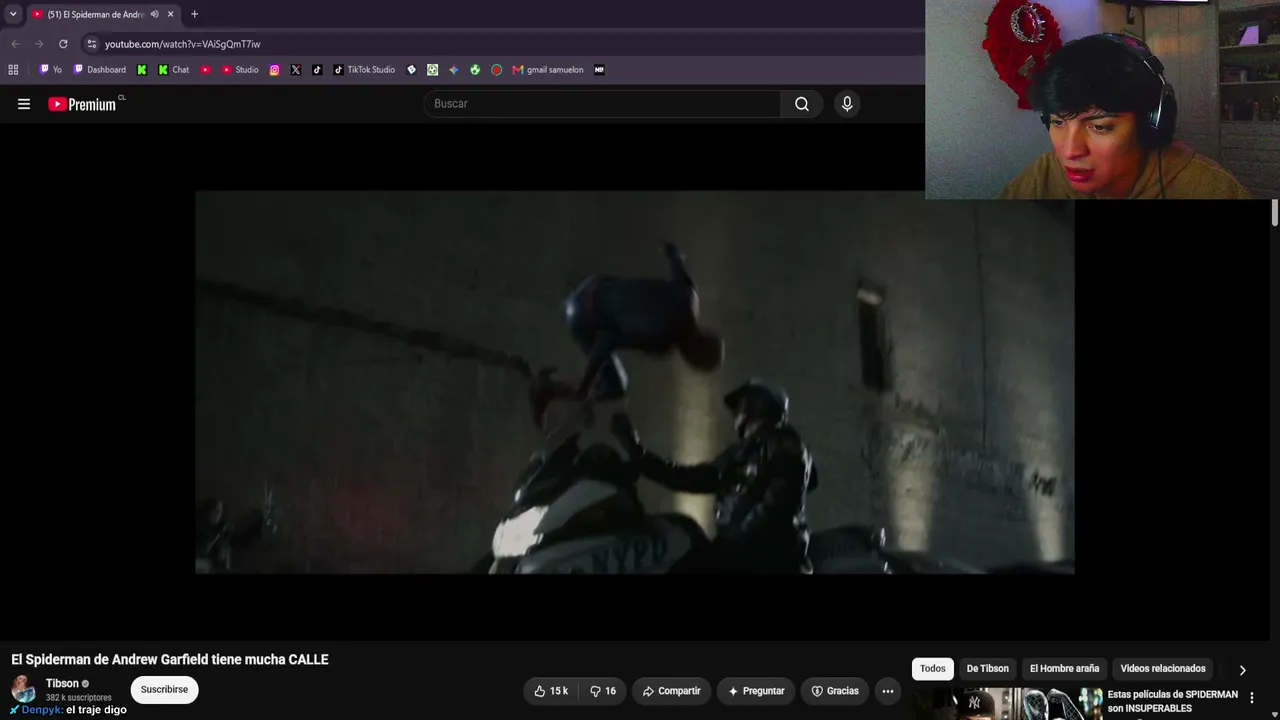
Task: Open the unlabeled TikTok icon bookmark
Action: pyautogui.click(x=317, y=70)
